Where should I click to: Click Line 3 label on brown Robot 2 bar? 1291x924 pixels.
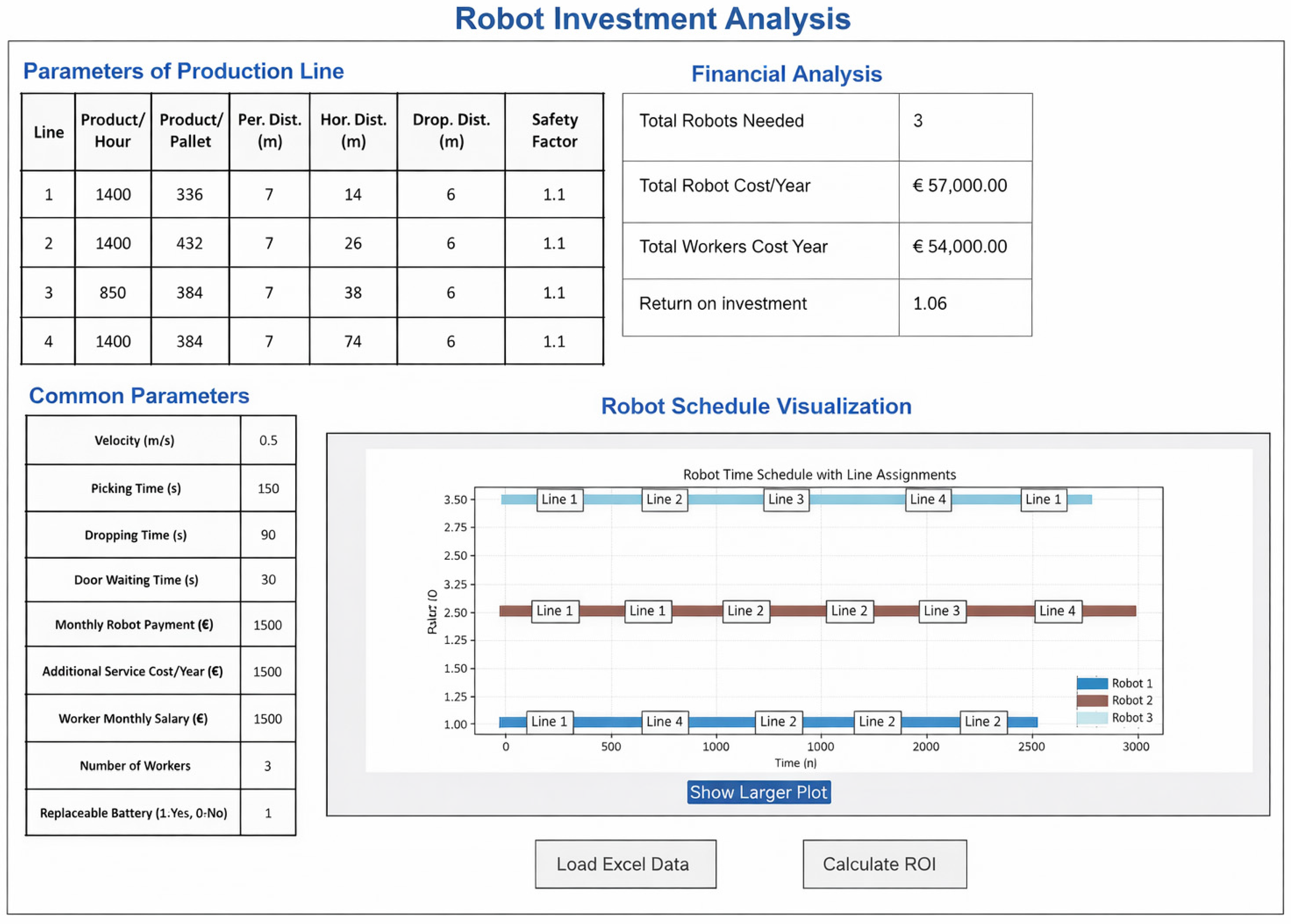click(x=942, y=611)
